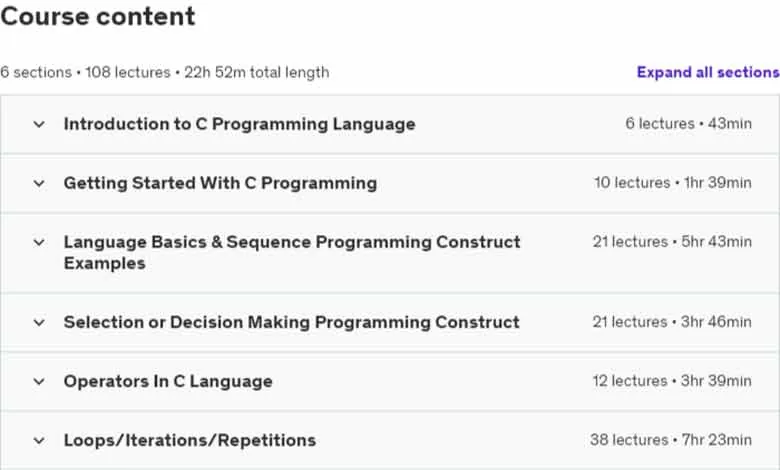Open Operators In C Language section title

168,381
